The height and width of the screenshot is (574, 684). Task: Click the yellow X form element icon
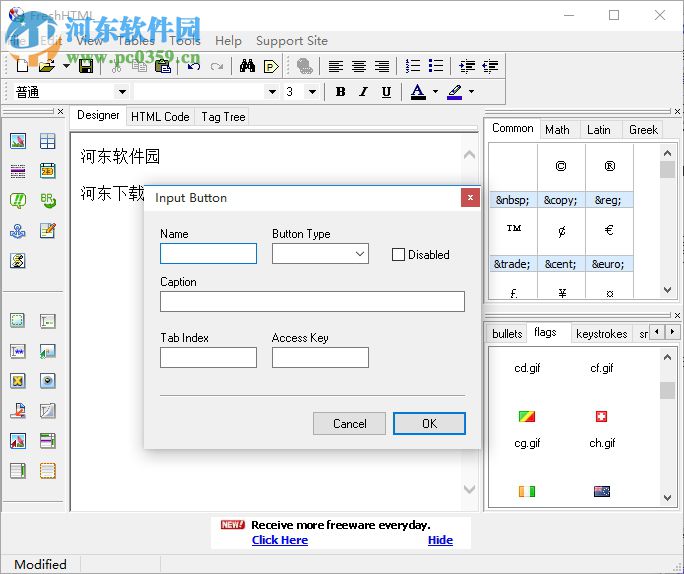(x=18, y=381)
